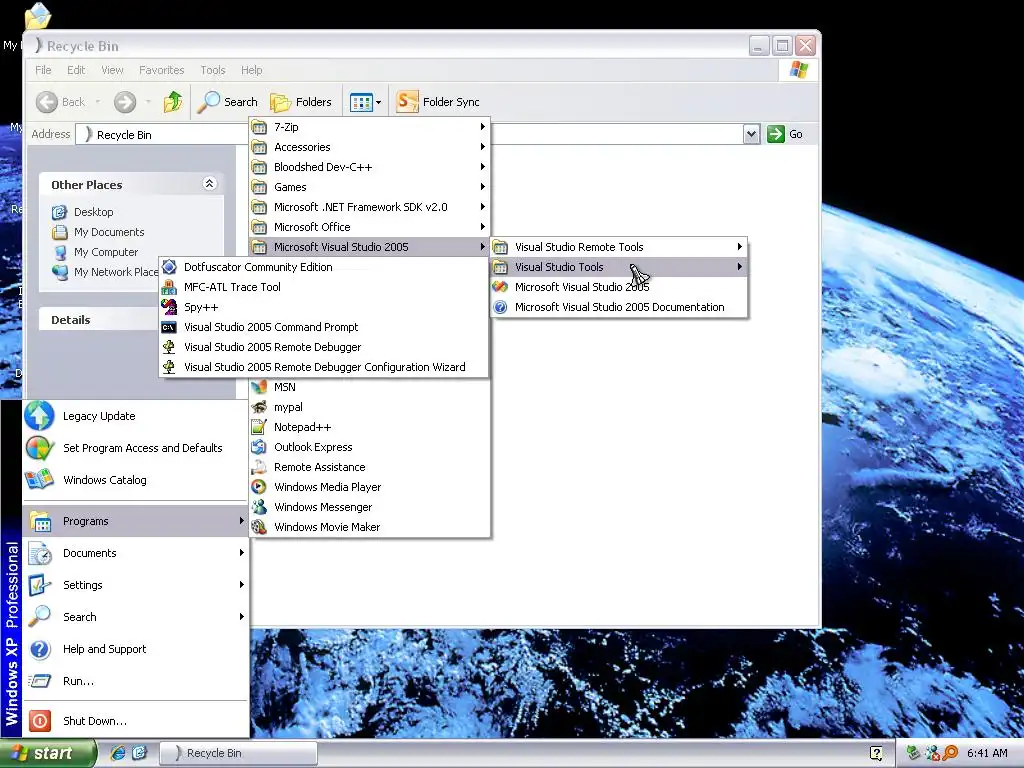Expand Microsoft .NET Framework SDK v2.0 submenu

coord(370,207)
